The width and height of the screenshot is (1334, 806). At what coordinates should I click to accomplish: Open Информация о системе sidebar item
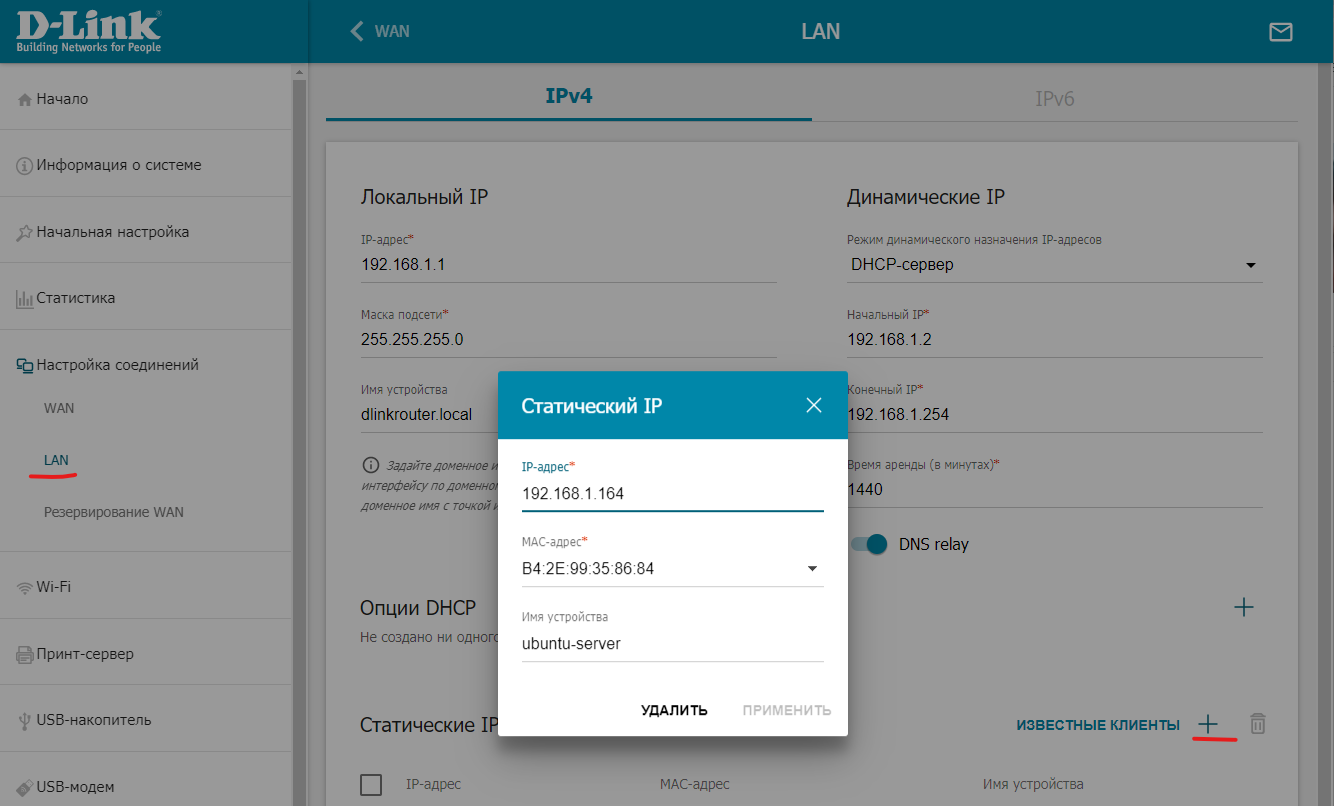point(118,165)
